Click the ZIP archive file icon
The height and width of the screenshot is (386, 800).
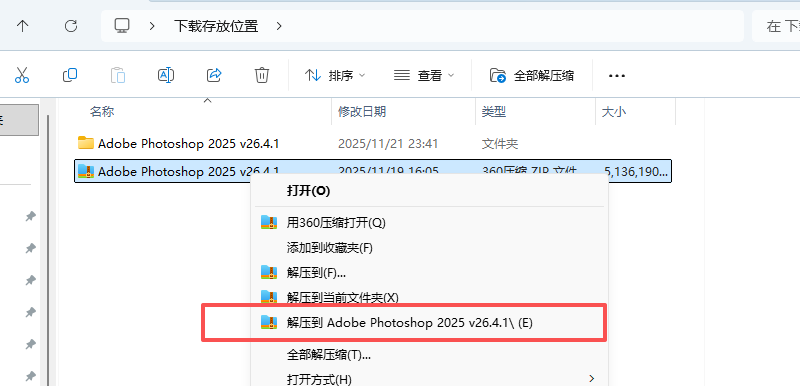pos(86,171)
